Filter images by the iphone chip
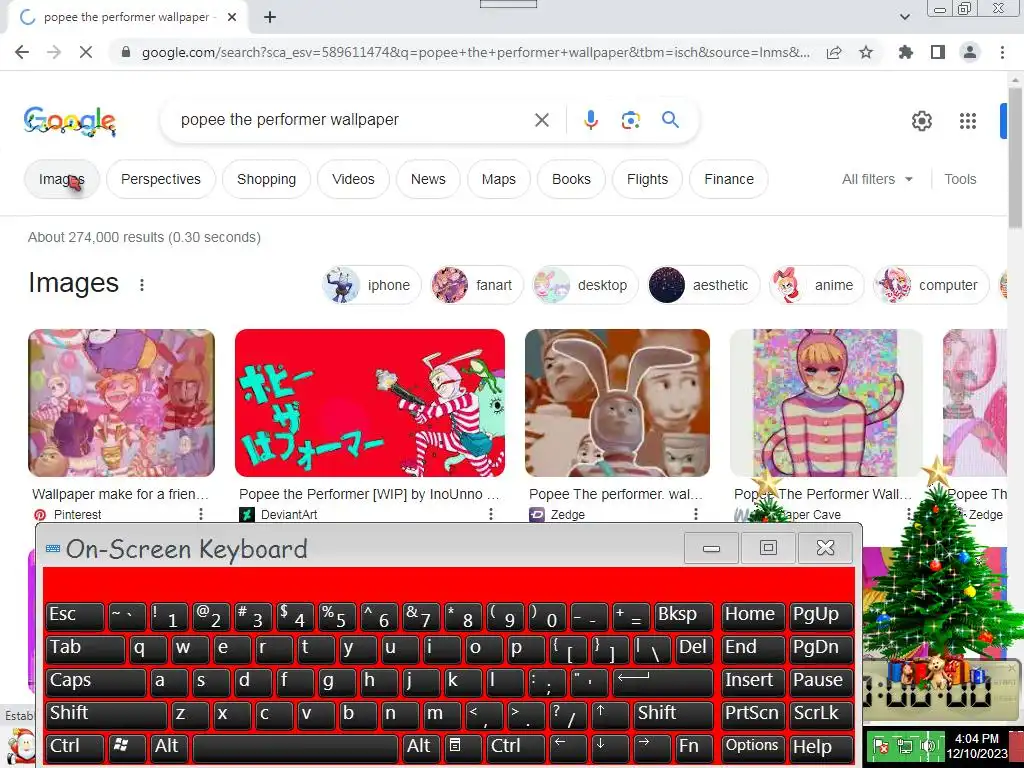 coord(372,285)
